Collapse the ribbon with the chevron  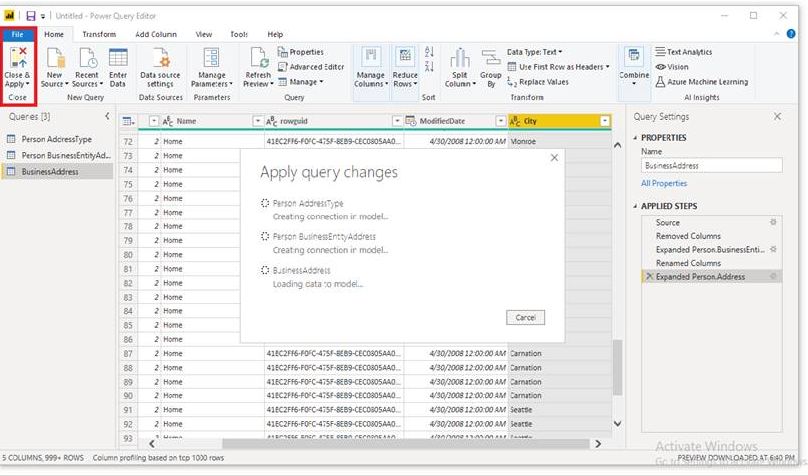pyautogui.click(x=777, y=34)
